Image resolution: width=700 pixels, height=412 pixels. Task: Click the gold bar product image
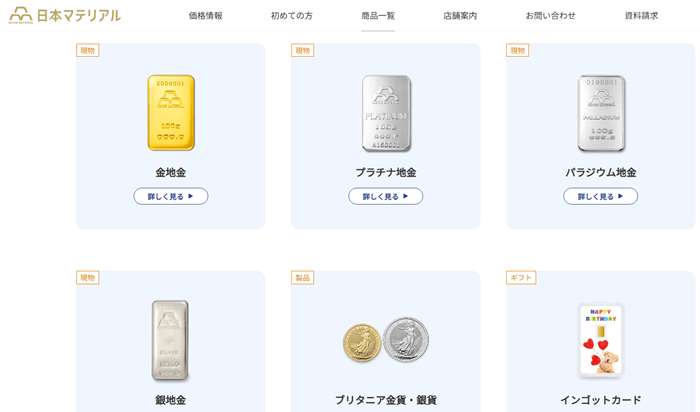tap(171, 112)
